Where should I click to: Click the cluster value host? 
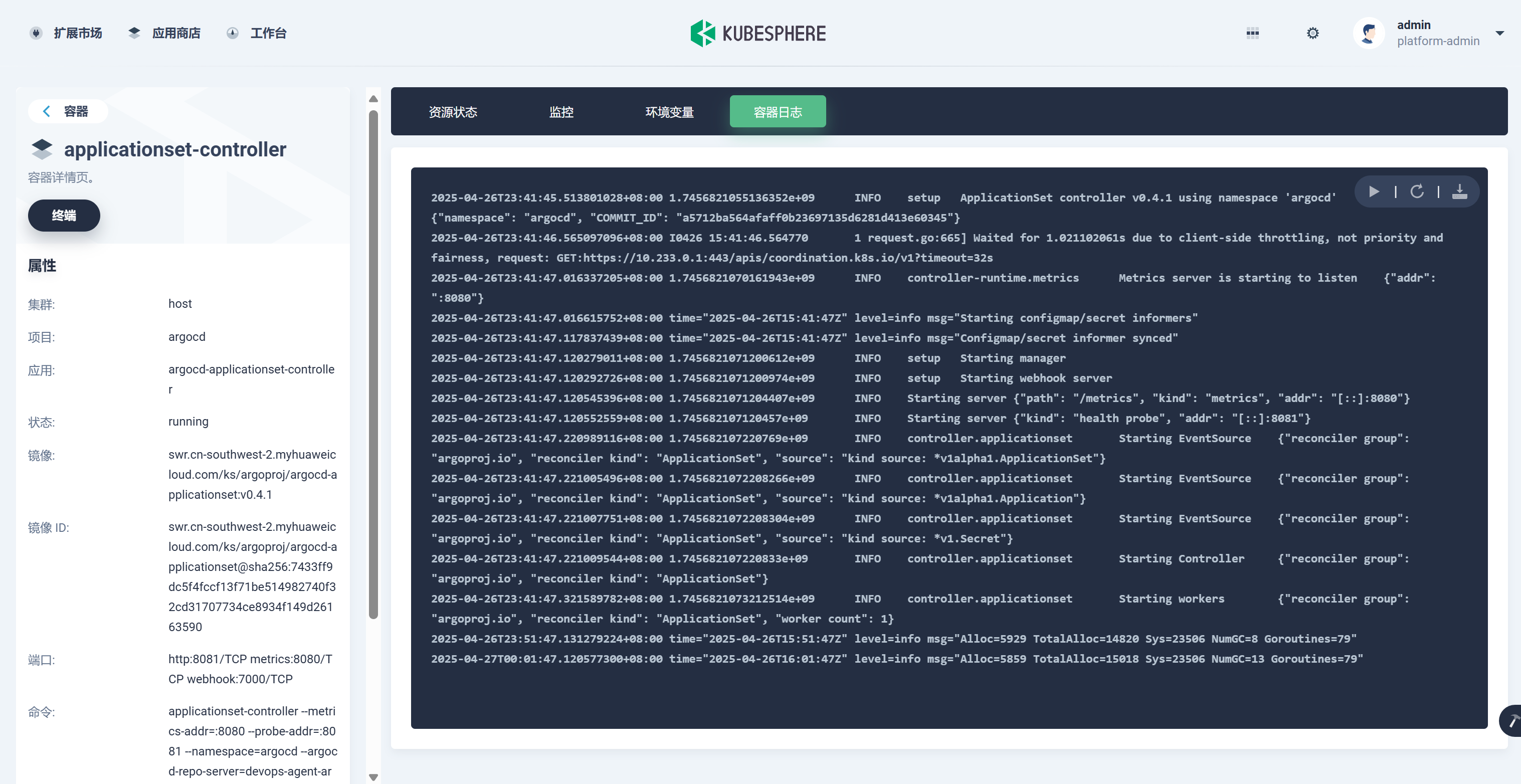click(x=180, y=303)
